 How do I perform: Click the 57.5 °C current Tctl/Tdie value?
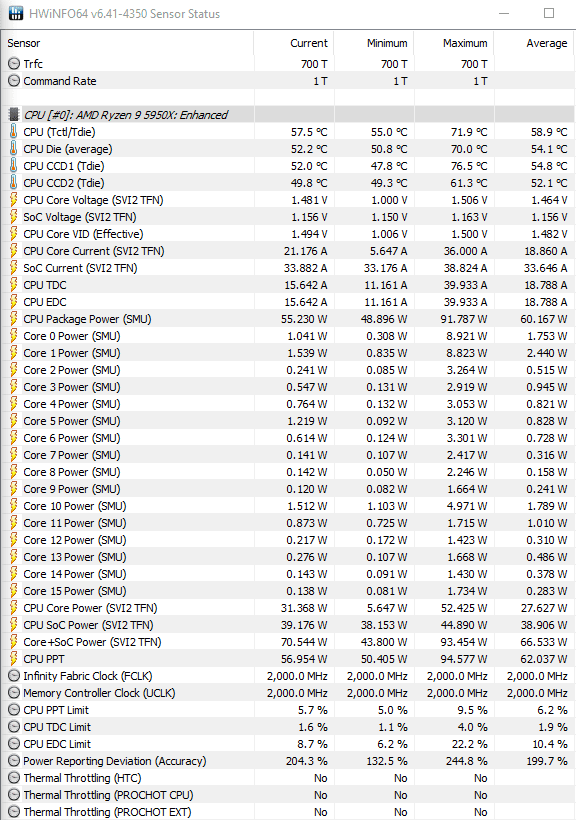[309, 132]
